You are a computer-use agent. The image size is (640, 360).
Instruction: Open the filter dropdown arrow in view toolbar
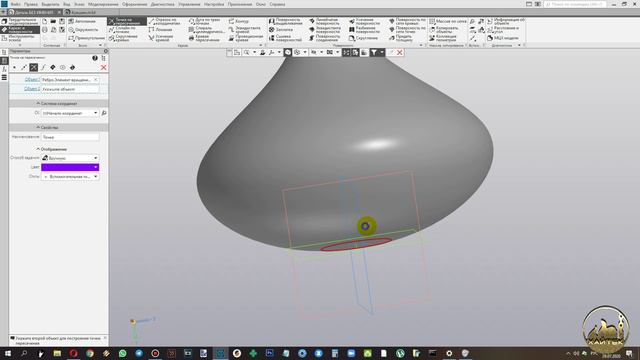[x=382, y=52]
